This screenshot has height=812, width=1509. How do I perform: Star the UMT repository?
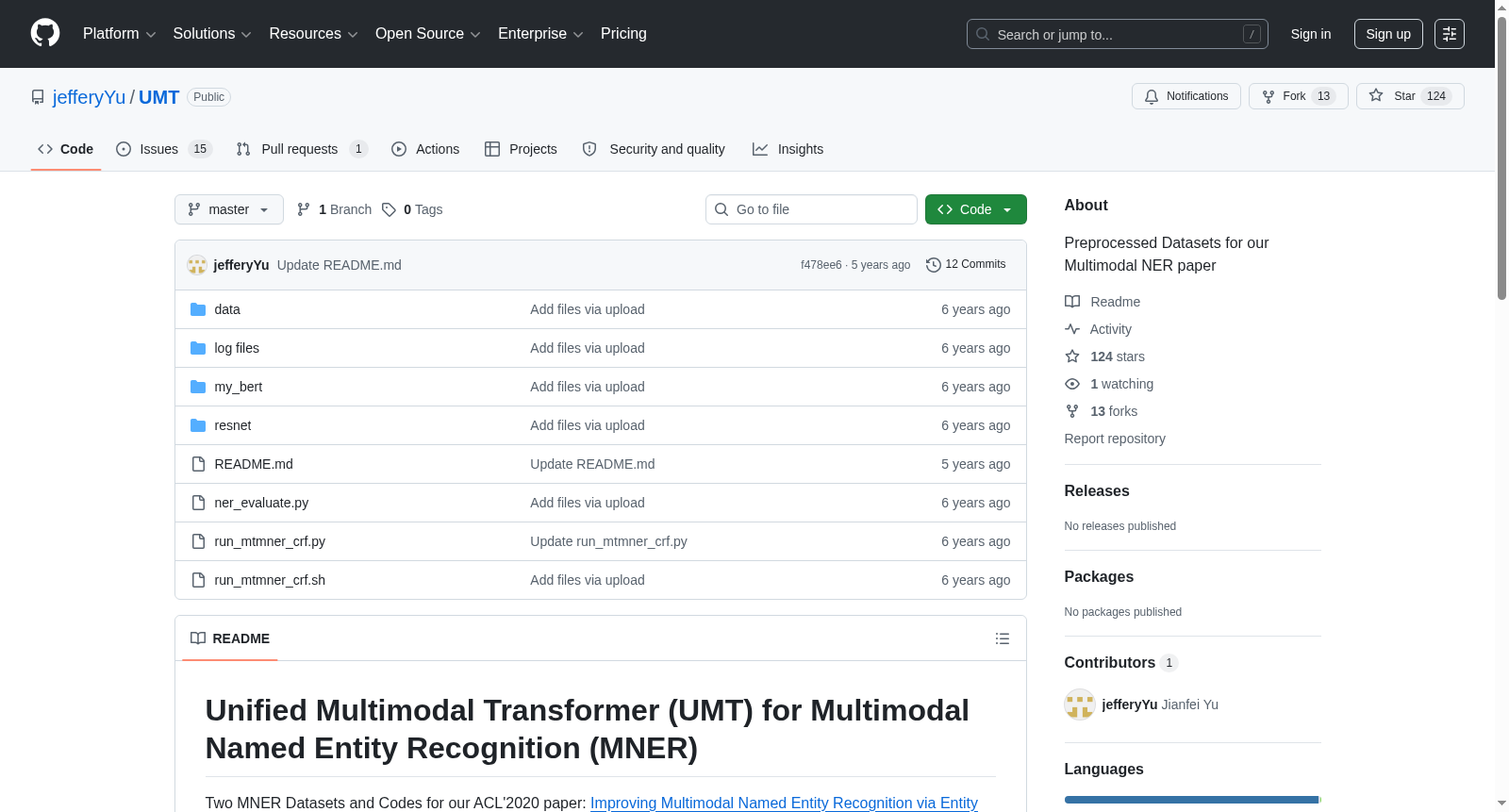1410,96
